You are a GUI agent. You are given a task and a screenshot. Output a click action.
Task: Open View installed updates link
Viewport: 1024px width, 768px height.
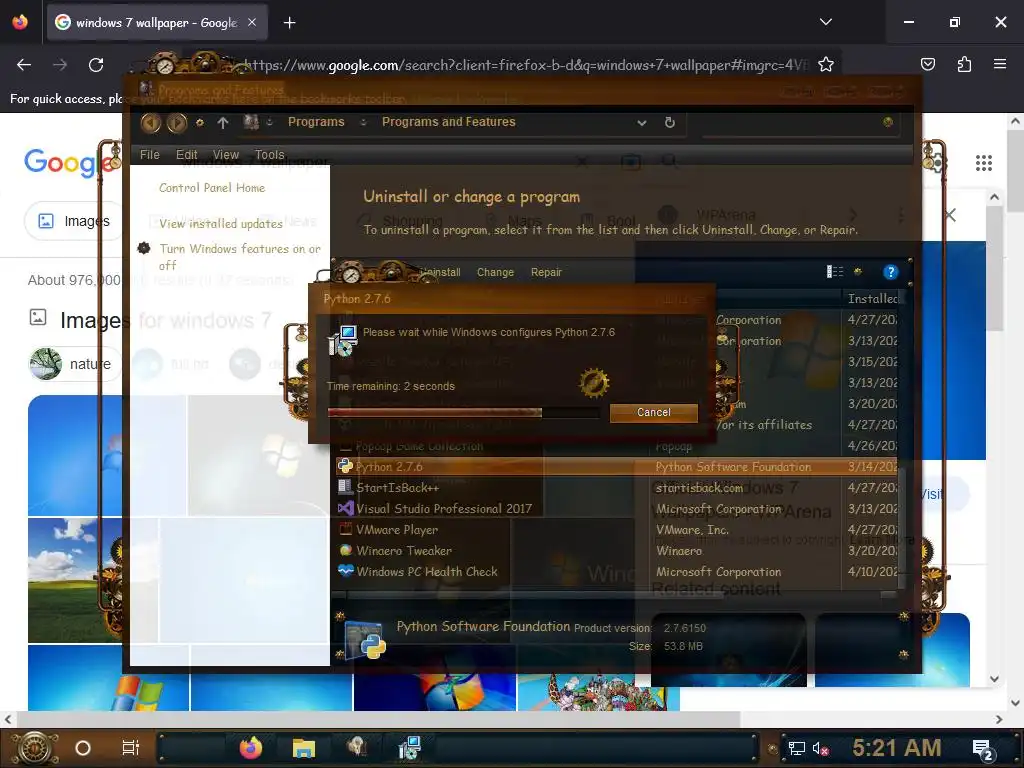tap(221, 223)
